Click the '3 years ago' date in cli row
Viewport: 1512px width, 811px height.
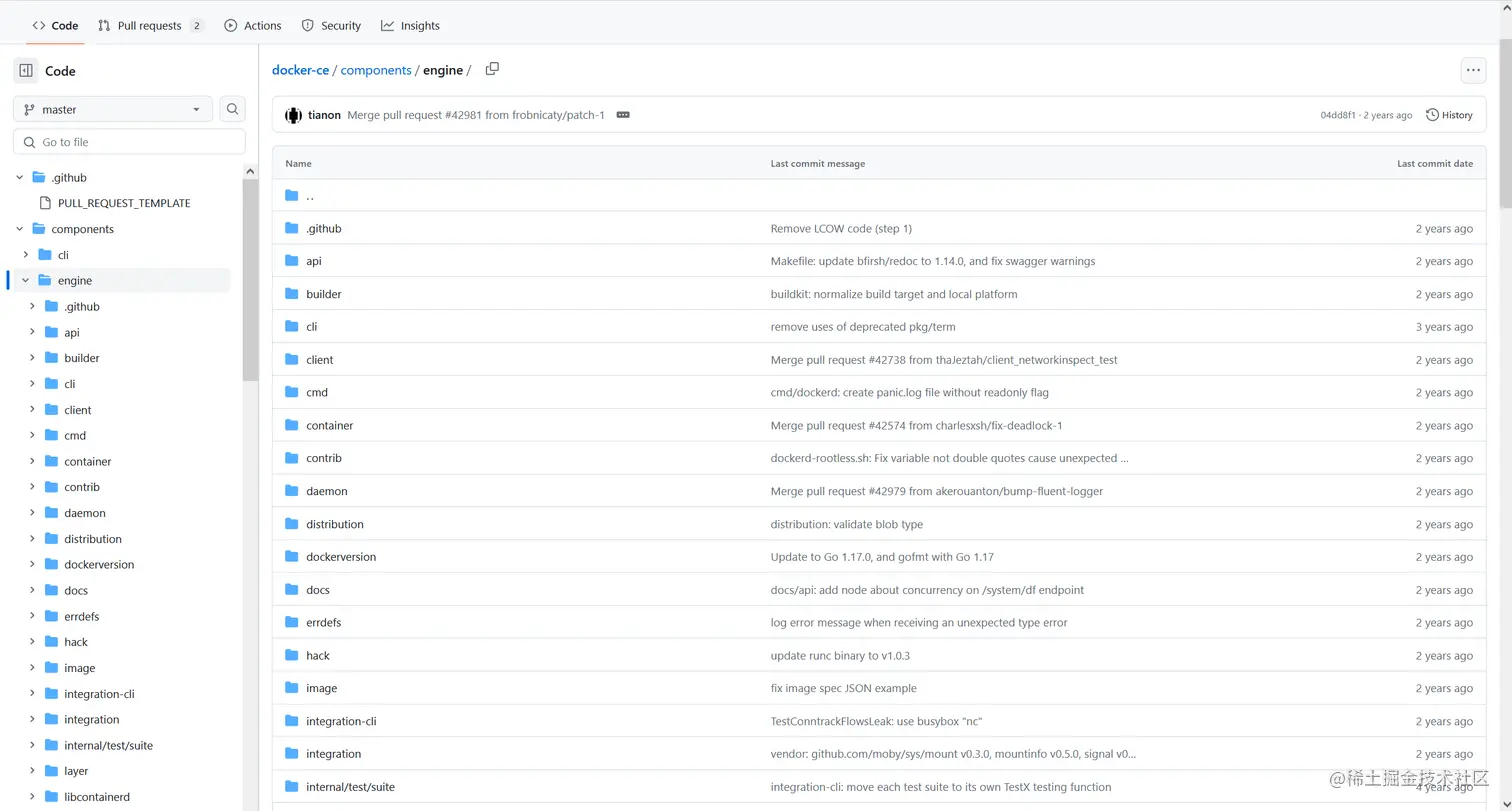1444,327
